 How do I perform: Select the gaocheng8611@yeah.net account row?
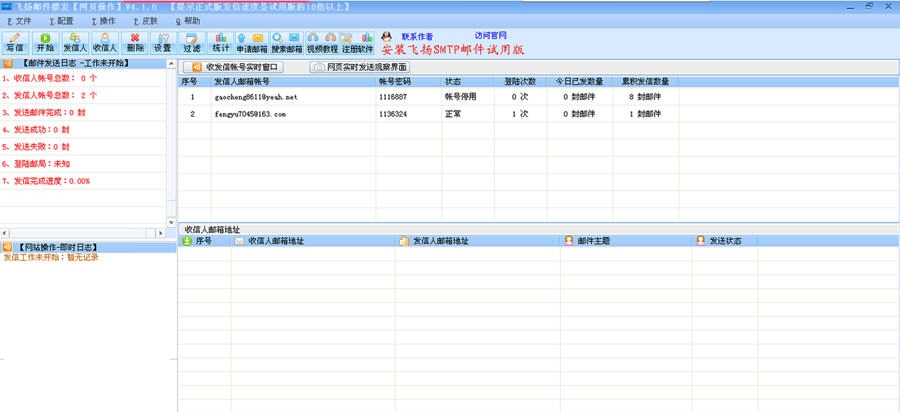[x=256, y=97]
